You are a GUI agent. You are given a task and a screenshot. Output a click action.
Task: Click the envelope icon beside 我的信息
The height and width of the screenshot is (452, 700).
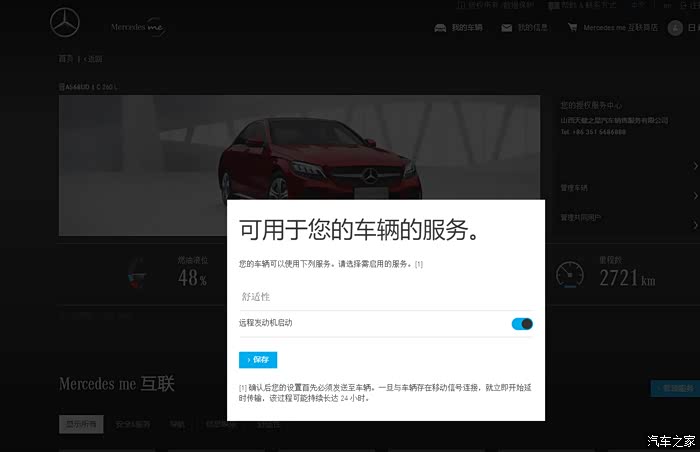[506, 28]
